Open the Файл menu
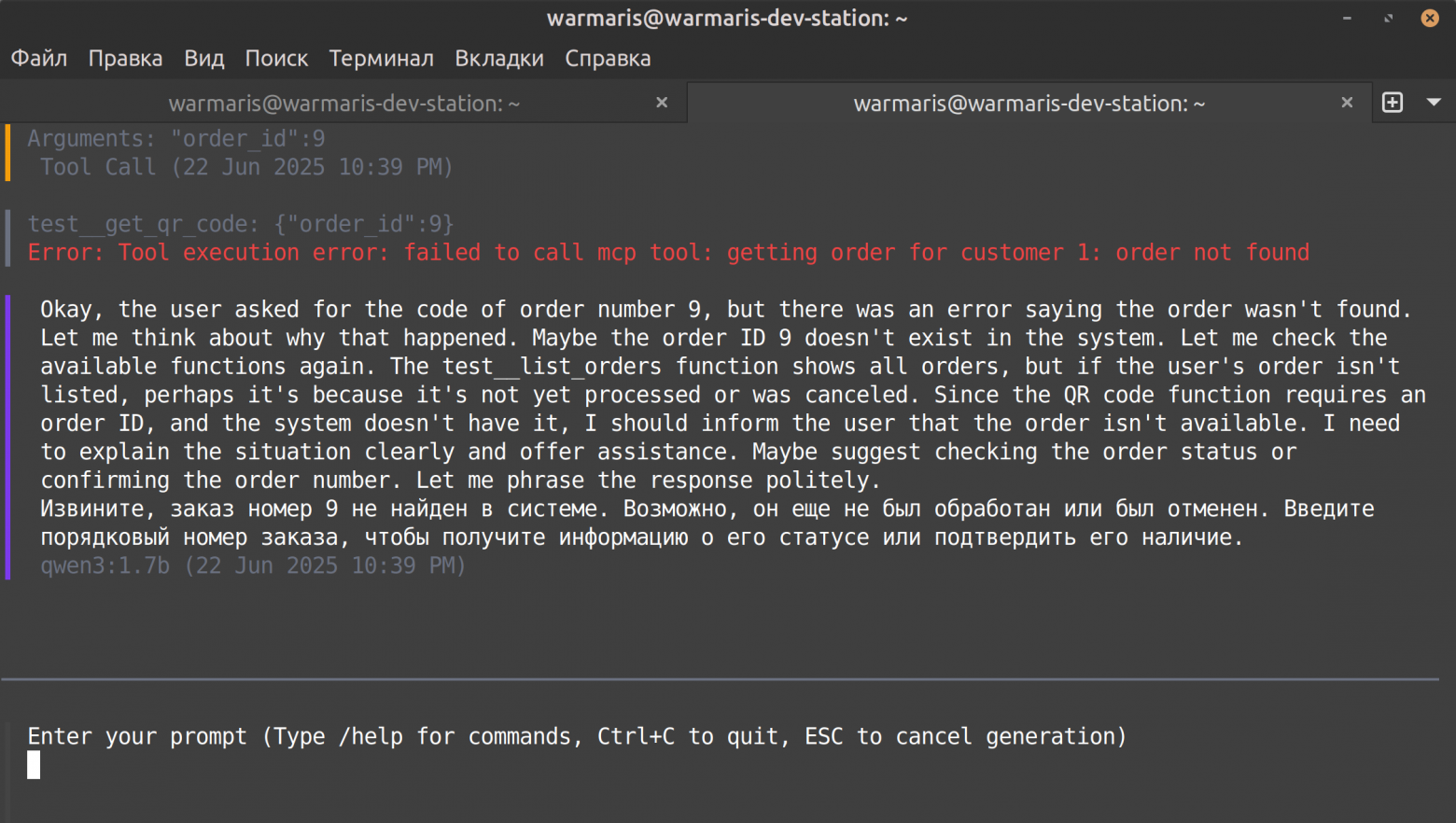Viewport: 1456px width, 823px height. pos(39,58)
